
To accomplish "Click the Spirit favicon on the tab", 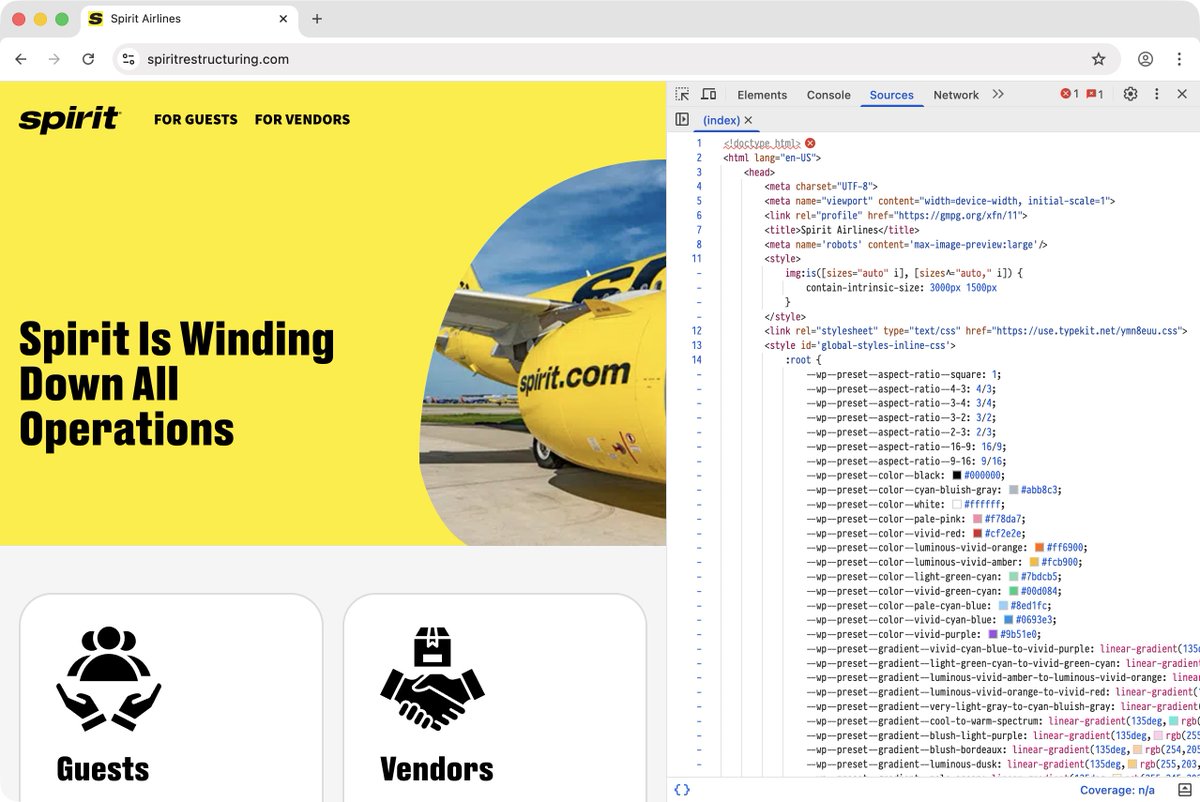I will click(x=96, y=19).
